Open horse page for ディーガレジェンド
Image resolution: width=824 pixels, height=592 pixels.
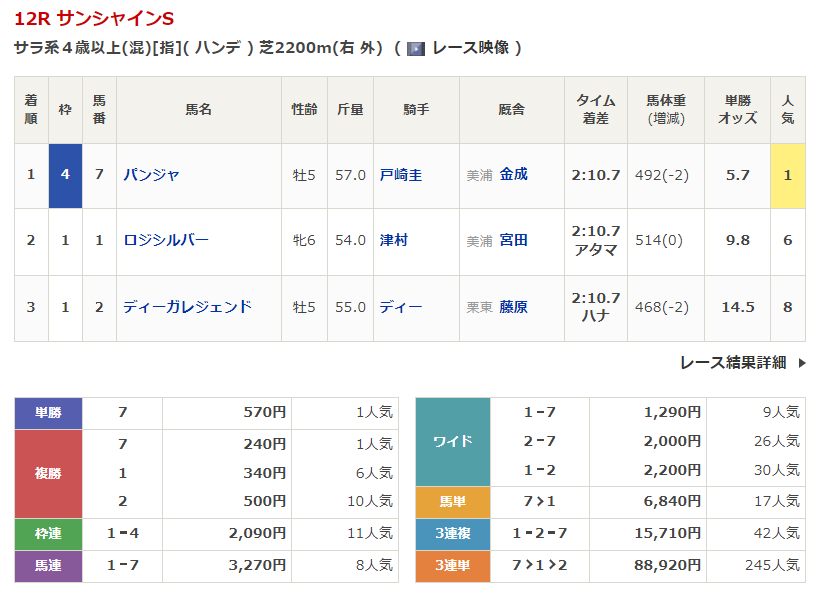(x=187, y=307)
